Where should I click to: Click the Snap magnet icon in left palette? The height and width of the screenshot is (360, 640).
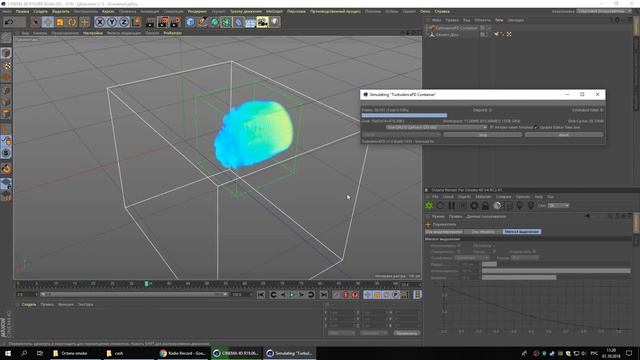(x=6, y=168)
